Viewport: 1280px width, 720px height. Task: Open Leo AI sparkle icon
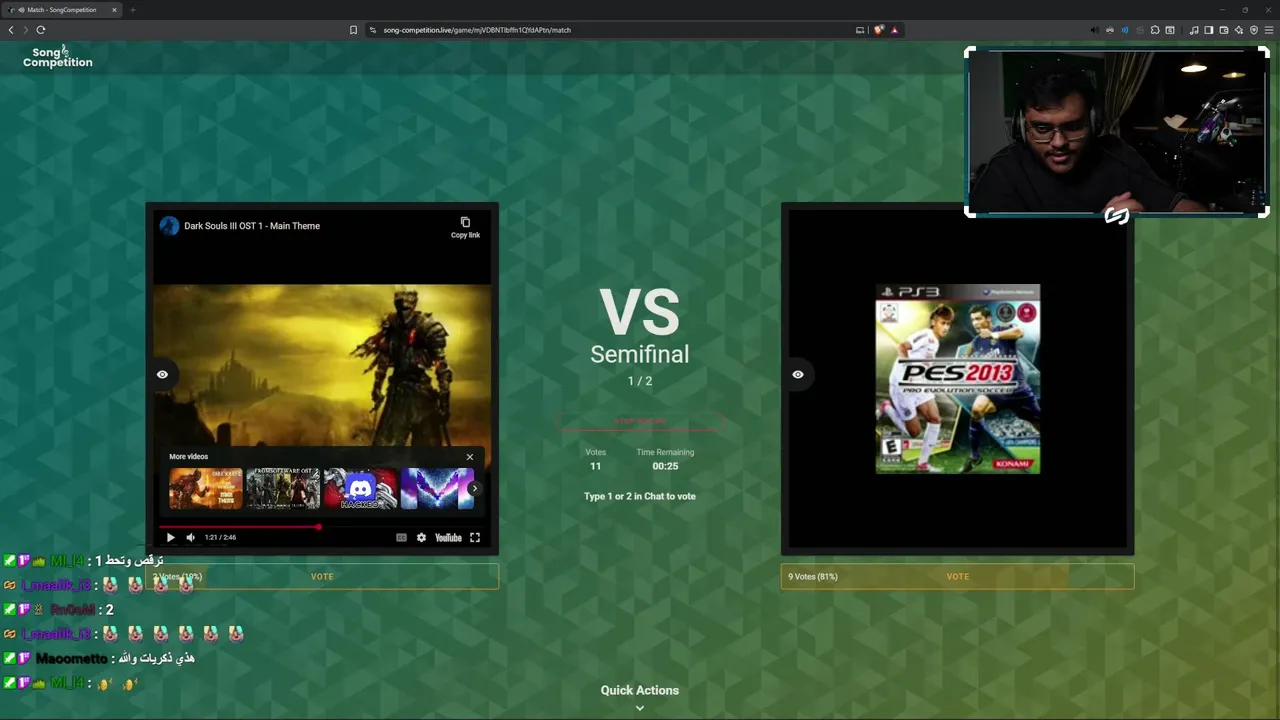[1239, 30]
